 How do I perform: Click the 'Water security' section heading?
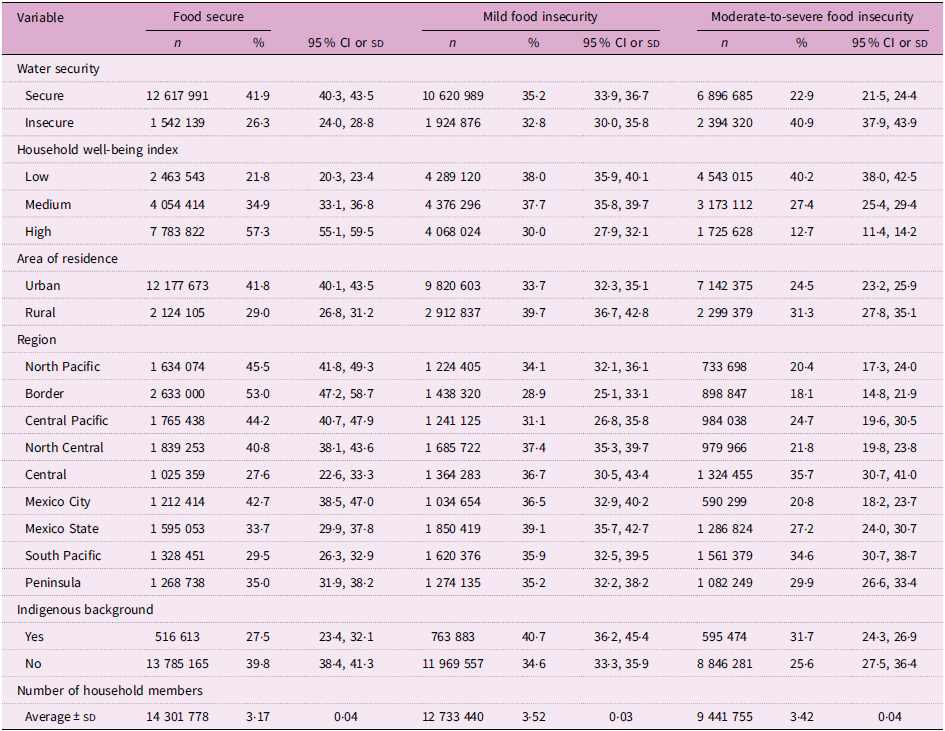pos(58,69)
